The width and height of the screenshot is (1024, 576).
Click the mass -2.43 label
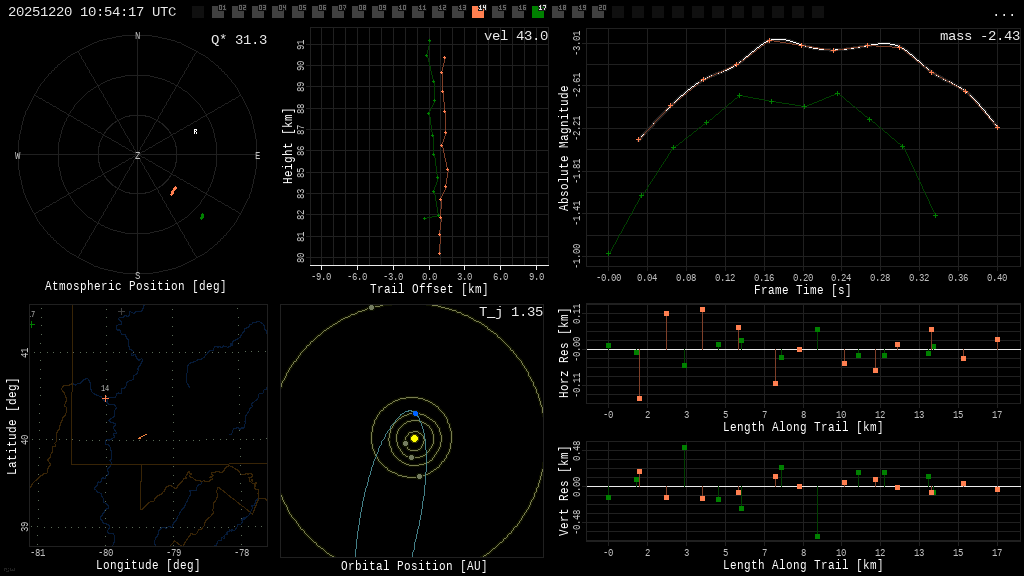pos(979,36)
